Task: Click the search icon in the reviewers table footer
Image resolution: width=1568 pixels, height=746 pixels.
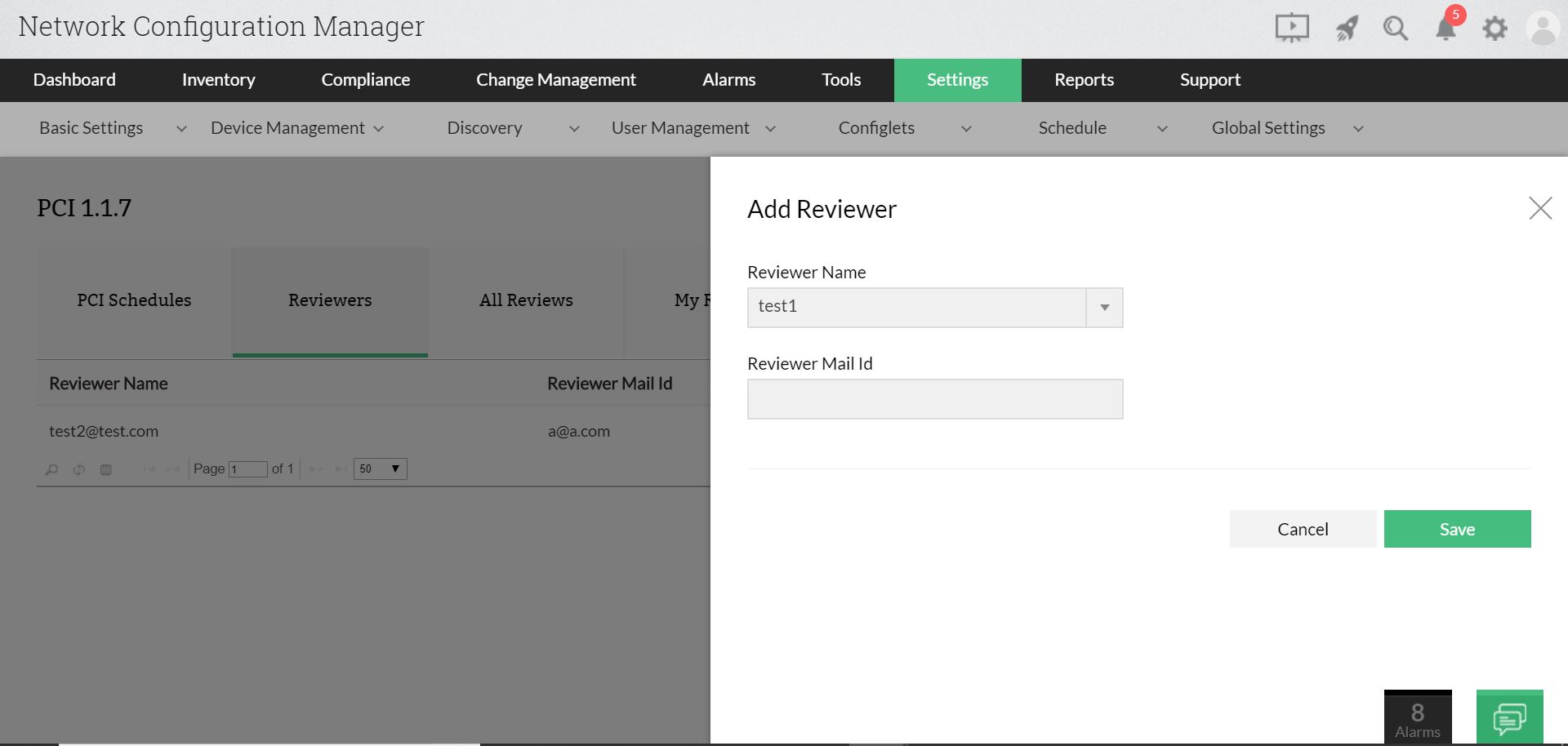Action: (x=51, y=469)
